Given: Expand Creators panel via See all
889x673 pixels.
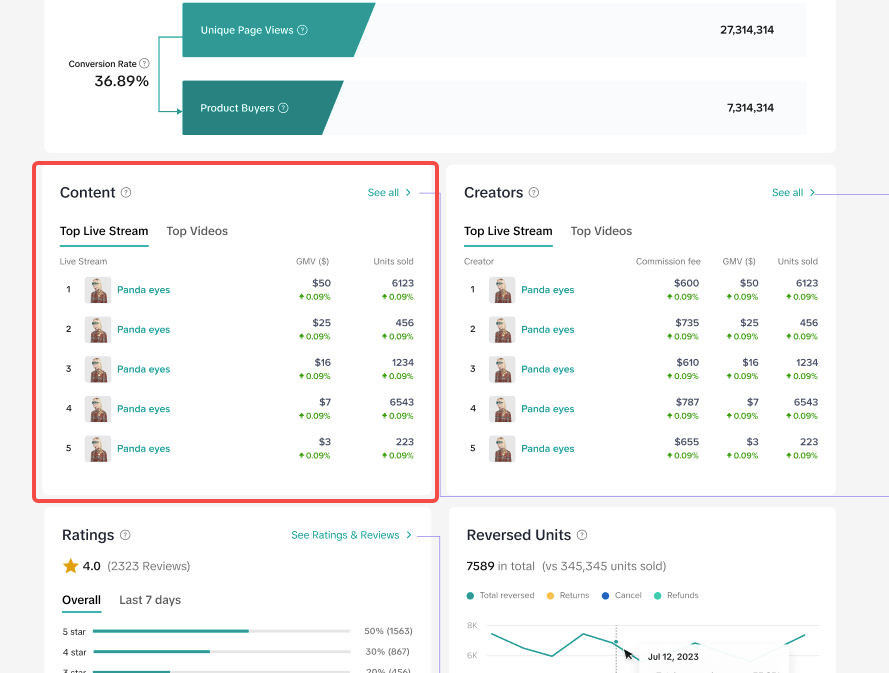Looking at the screenshot, I should pyautogui.click(x=793, y=193).
